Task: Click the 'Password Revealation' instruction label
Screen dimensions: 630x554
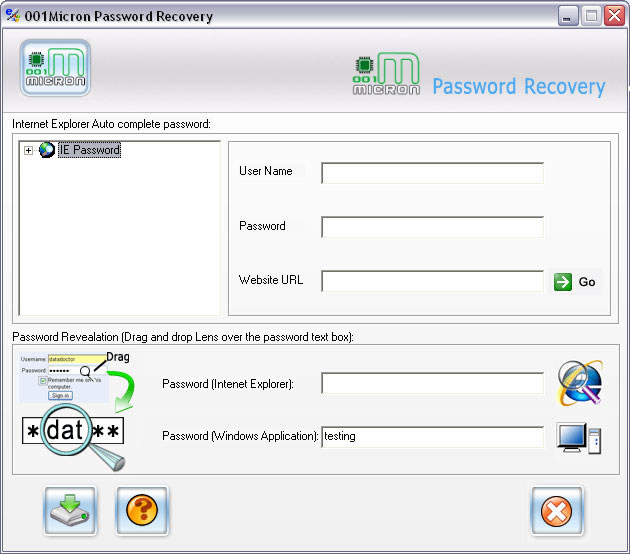Action: point(183,337)
